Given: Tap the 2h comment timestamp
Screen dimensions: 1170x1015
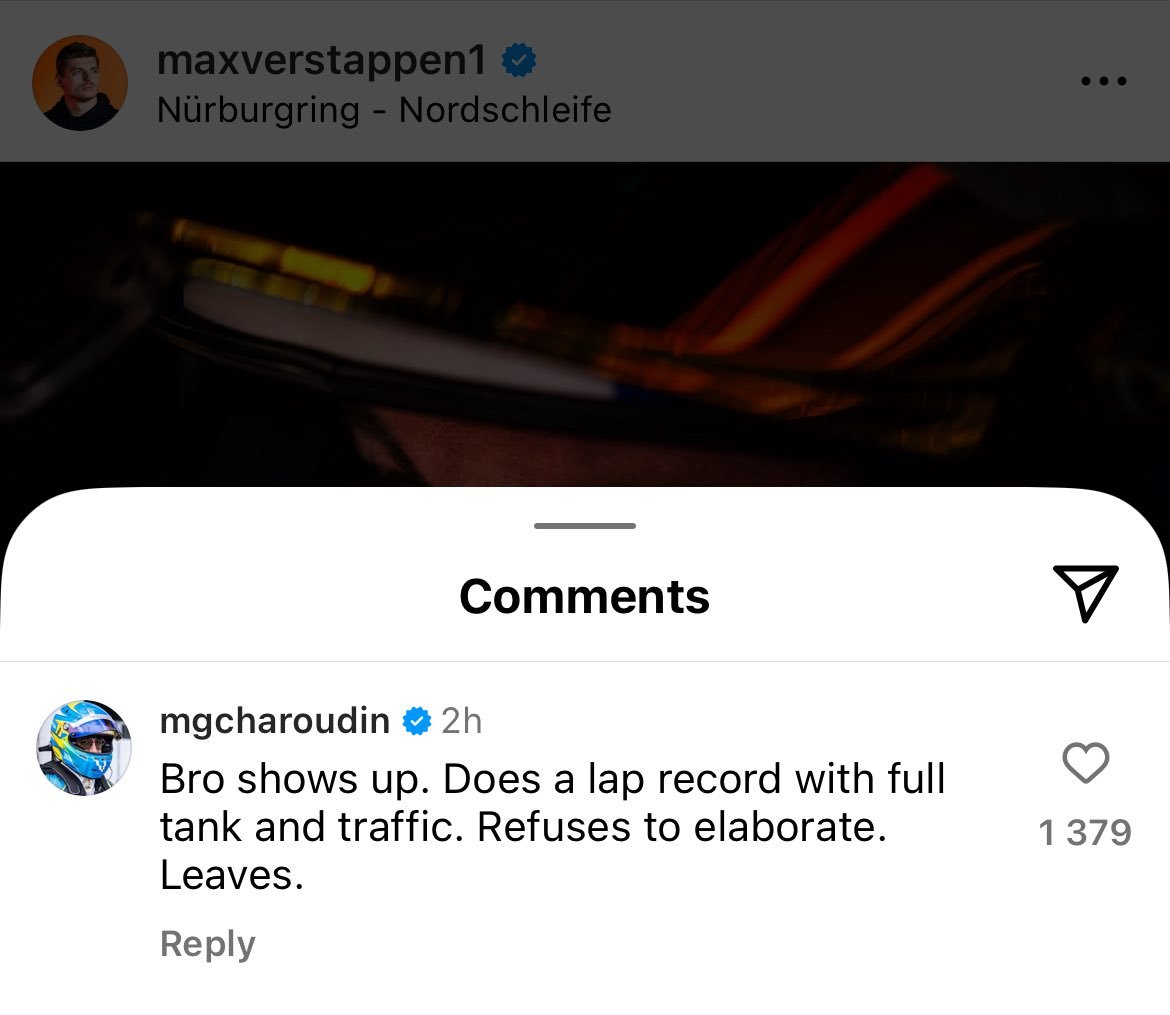Looking at the screenshot, I should click(461, 721).
